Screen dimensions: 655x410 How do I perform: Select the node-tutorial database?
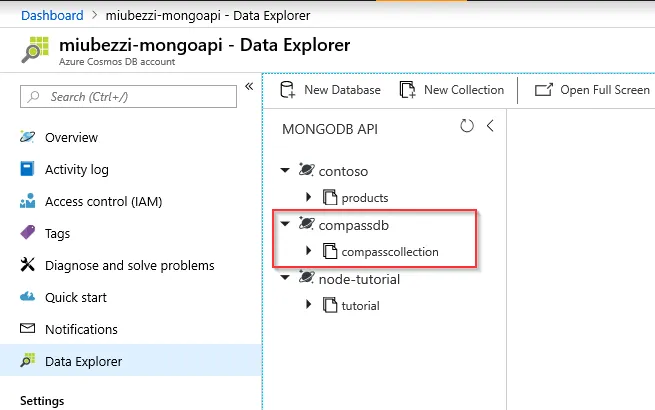tap(359, 279)
